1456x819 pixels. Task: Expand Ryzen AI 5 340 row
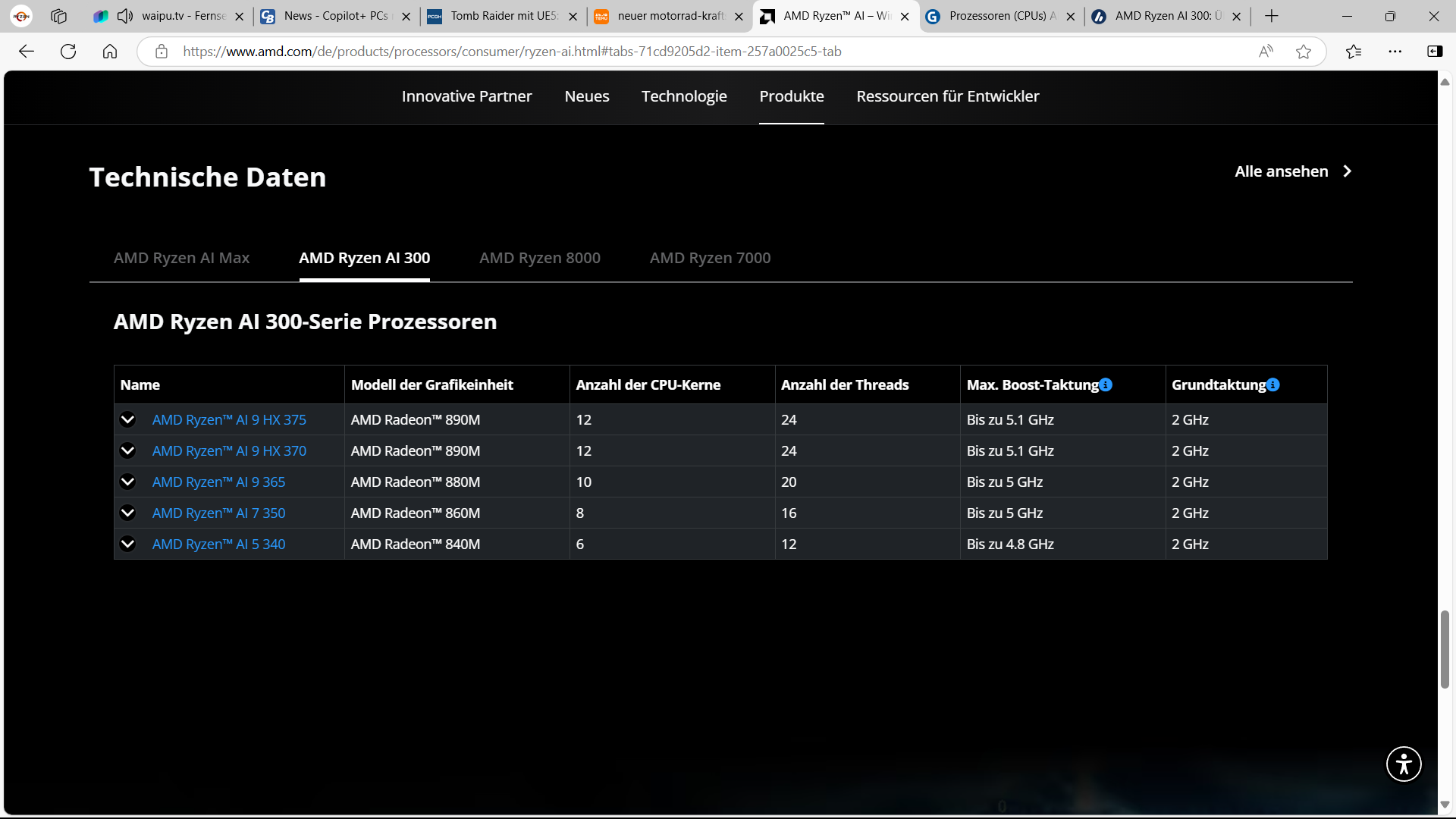(x=127, y=544)
